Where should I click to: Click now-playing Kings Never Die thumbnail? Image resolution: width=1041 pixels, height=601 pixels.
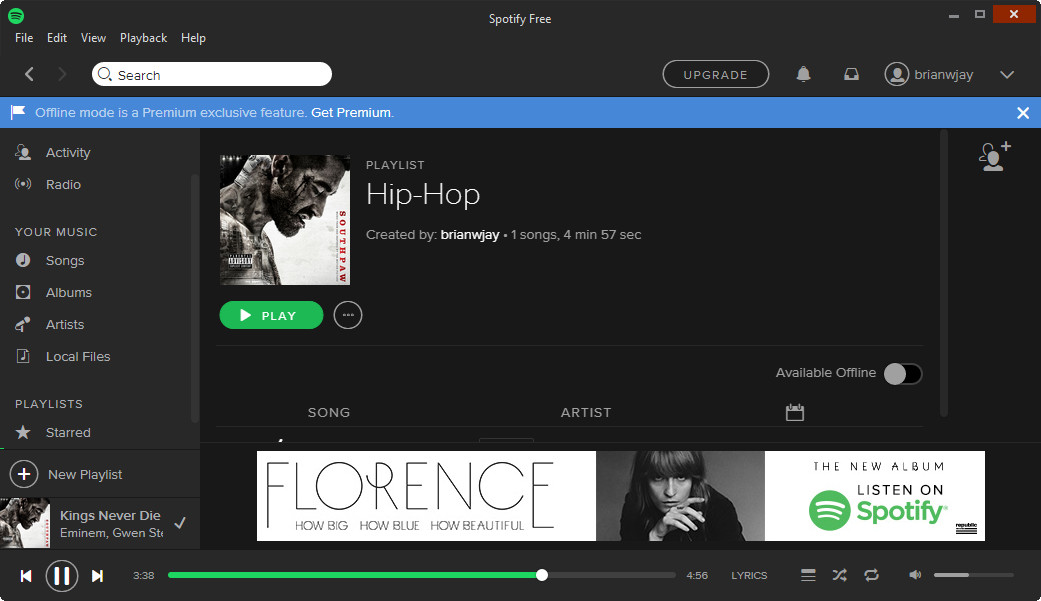click(25, 523)
